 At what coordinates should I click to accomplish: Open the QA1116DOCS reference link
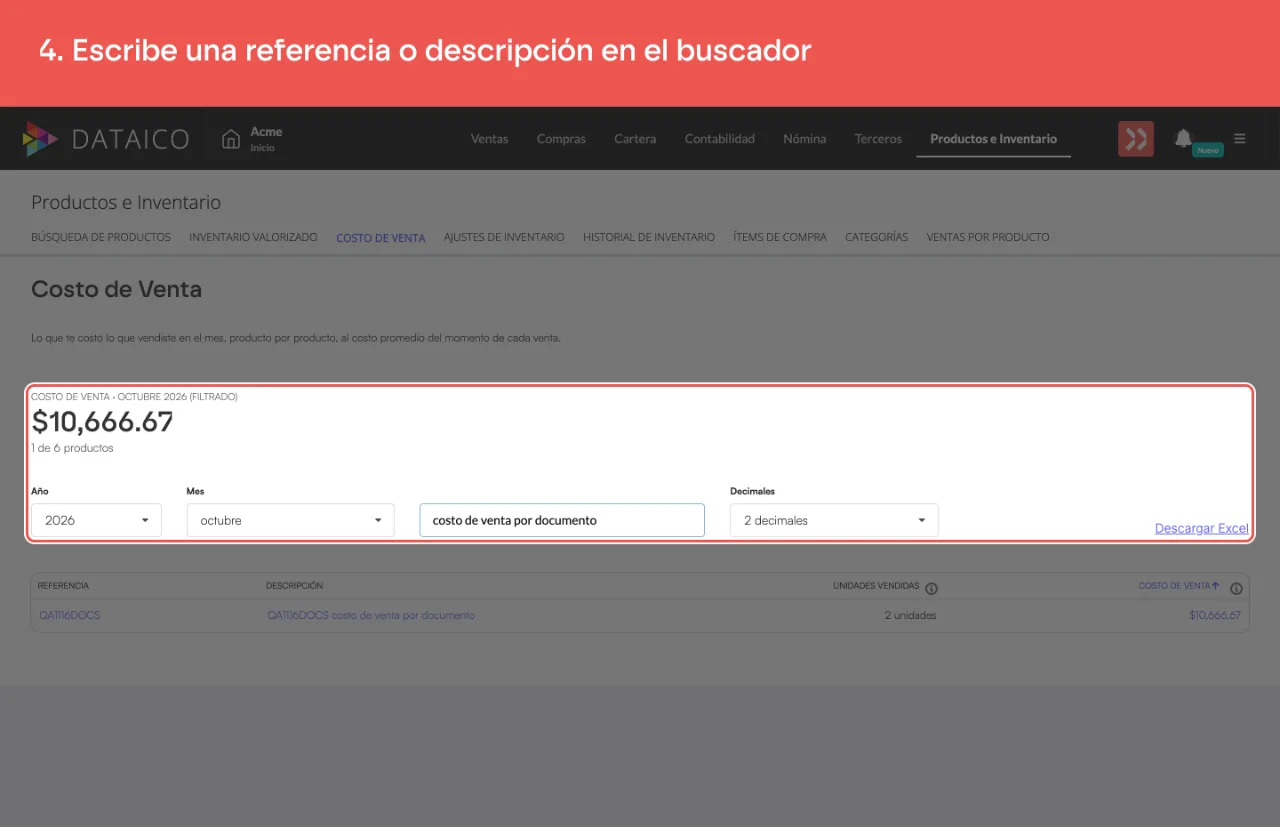click(x=69, y=615)
